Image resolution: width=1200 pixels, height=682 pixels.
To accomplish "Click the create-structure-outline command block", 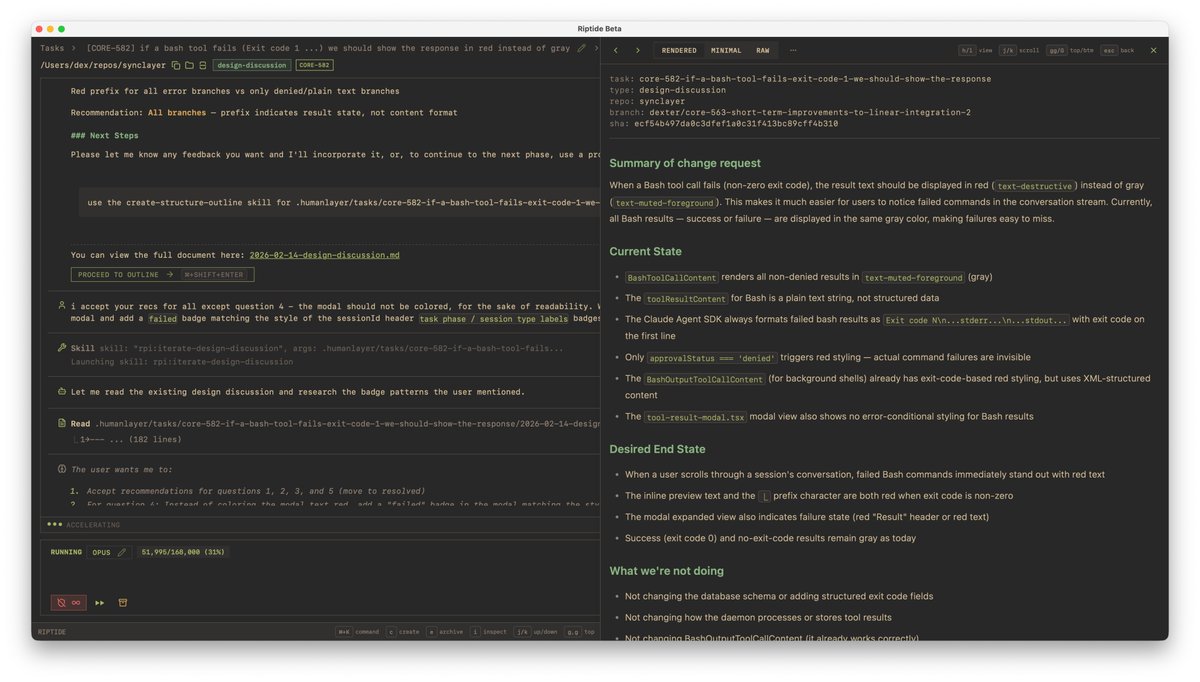I will 340,203.
